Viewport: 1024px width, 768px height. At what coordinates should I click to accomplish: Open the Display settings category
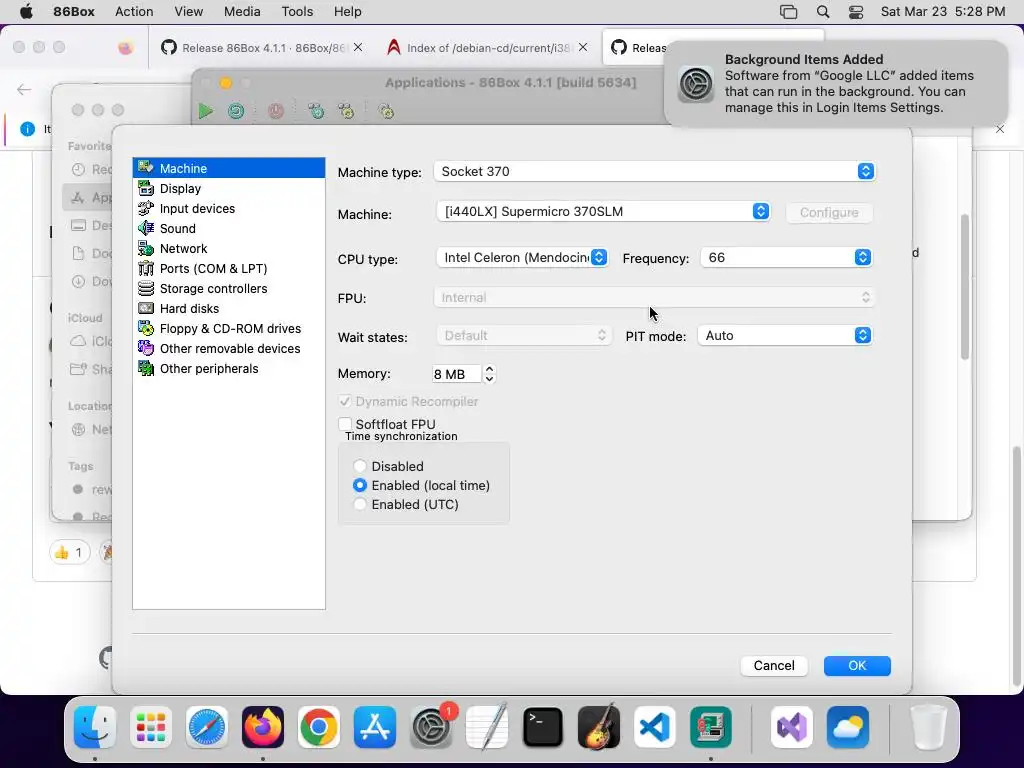tap(229, 188)
